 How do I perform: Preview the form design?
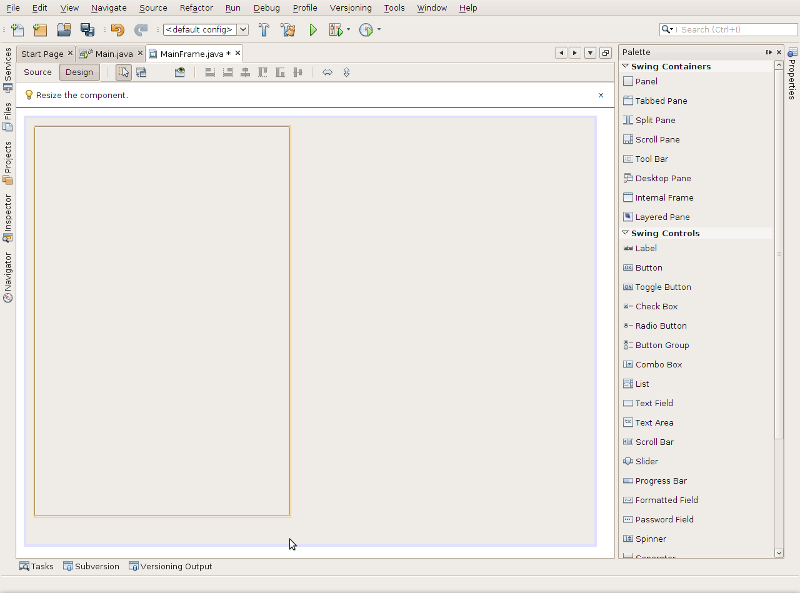180,72
